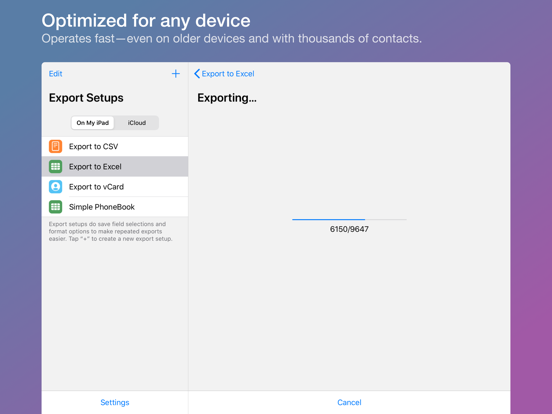Select the Export to Excel row
The width and height of the screenshot is (552, 414).
(115, 167)
